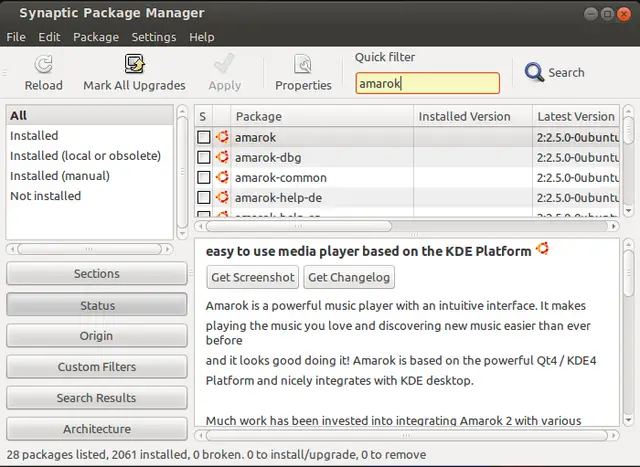The height and width of the screenshot is (467, 640).
Task: Select the amarok-dbg package name
Action: tap(268, 158)
